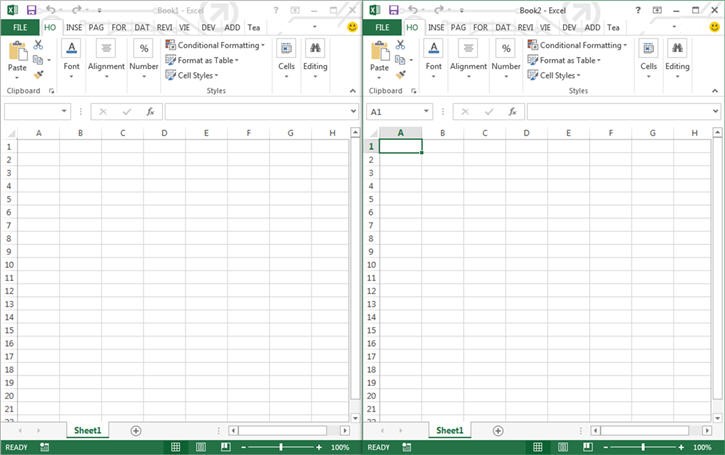
Task: Select the Sheet1 tab in Book1 window
Action: [x=87, y=430]
